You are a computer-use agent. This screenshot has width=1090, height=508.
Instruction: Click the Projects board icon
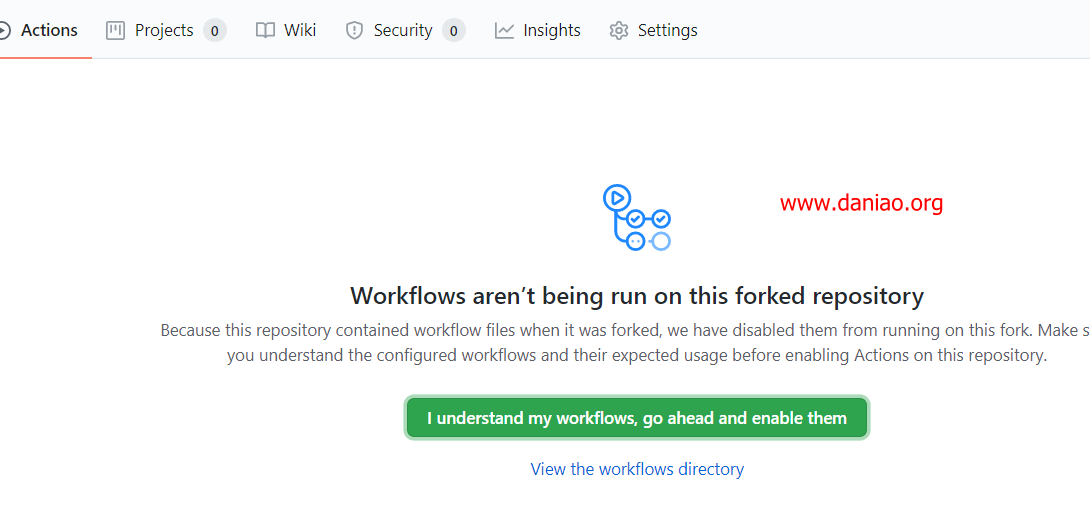(x=115, y=31)
